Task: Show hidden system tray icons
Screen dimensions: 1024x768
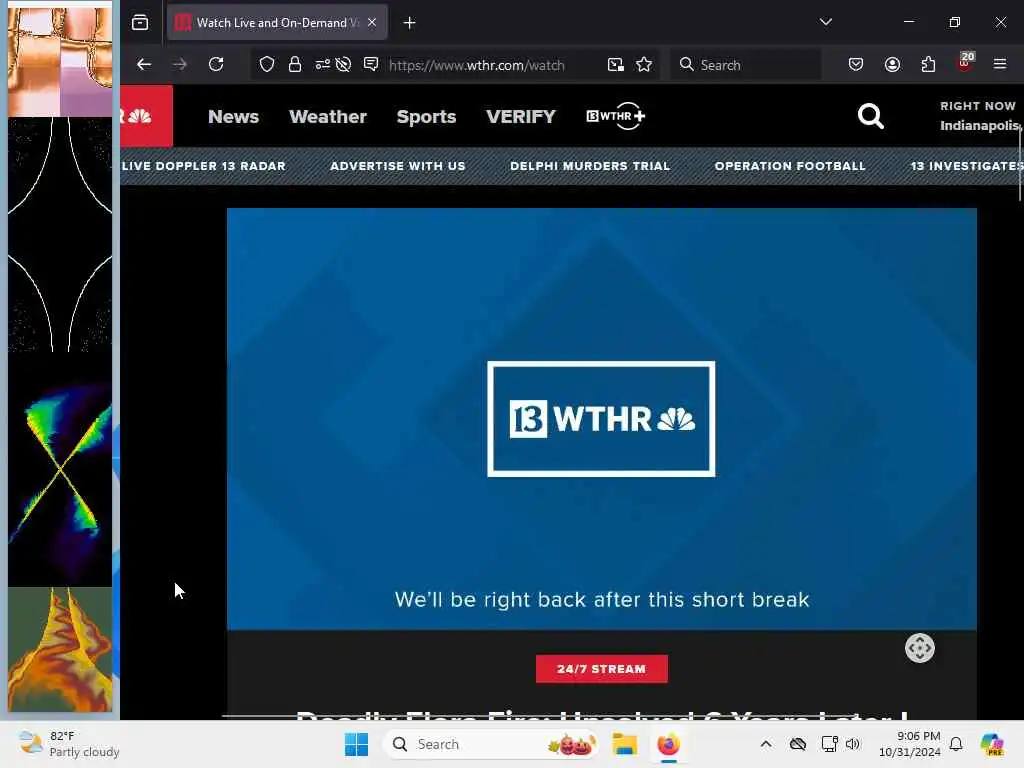Action: pyautogui.click(x=766, y=744)
